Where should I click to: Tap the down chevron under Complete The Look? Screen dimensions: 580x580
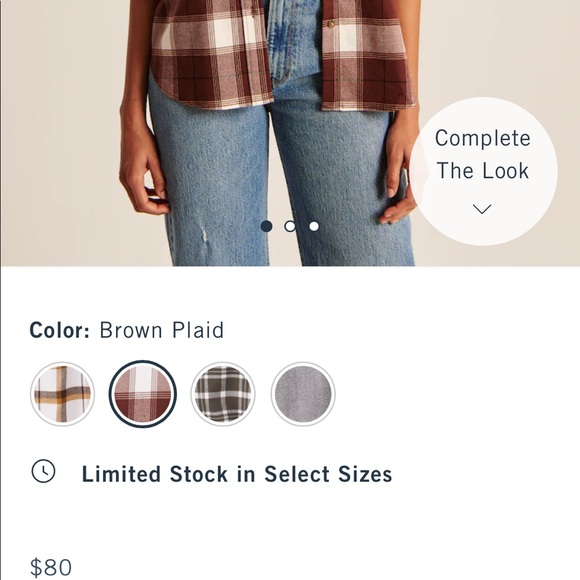point(482,209)
